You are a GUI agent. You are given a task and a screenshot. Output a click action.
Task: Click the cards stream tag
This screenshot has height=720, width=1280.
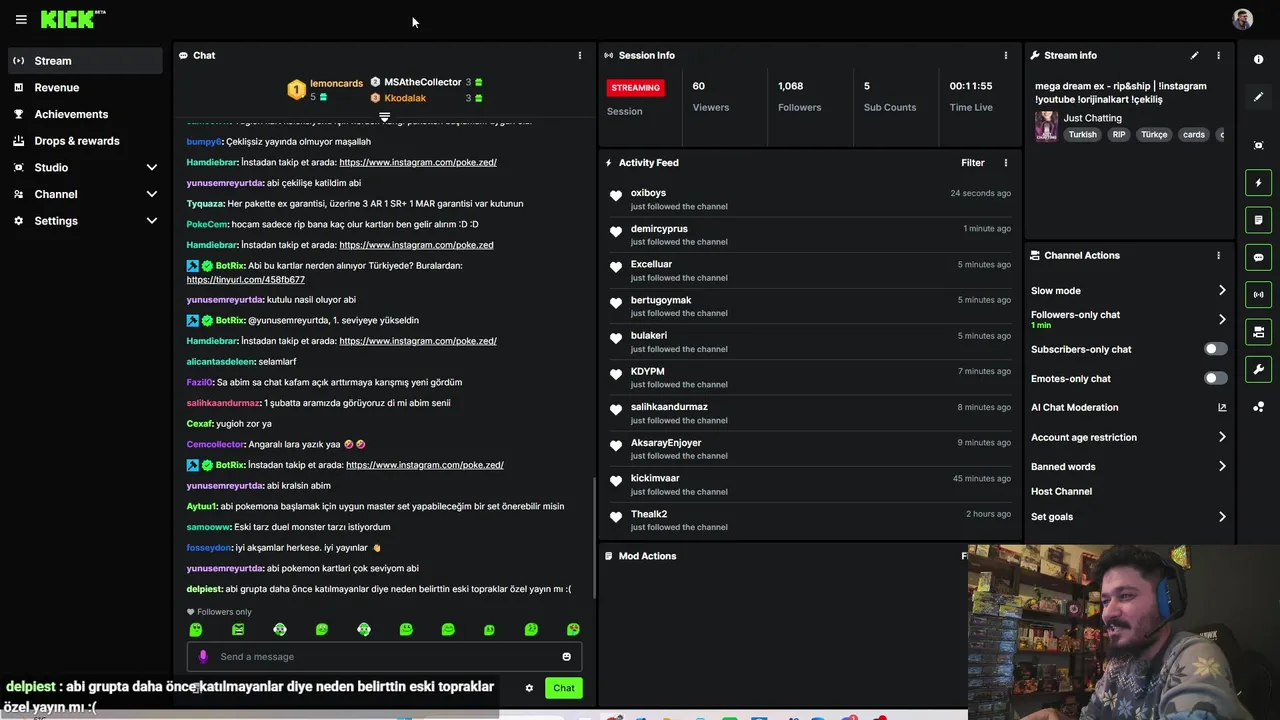click(x=1194, y=135)
